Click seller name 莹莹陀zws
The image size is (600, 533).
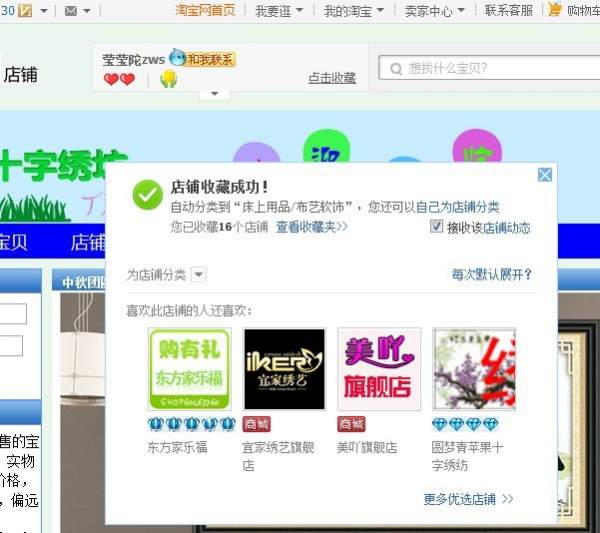[134, 60]
